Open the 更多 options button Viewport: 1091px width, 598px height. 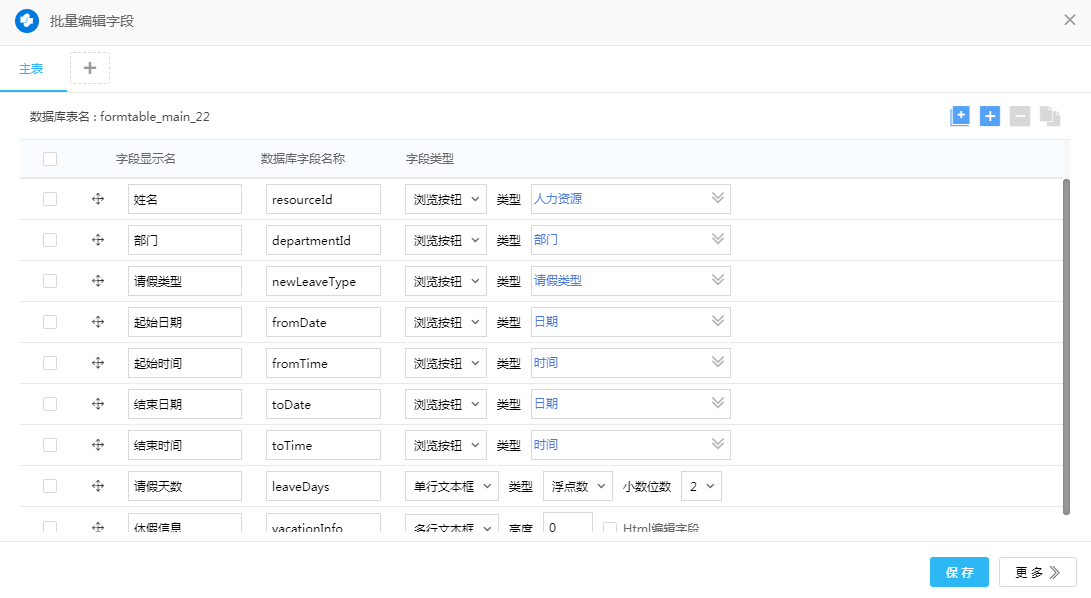[1037, 572]
